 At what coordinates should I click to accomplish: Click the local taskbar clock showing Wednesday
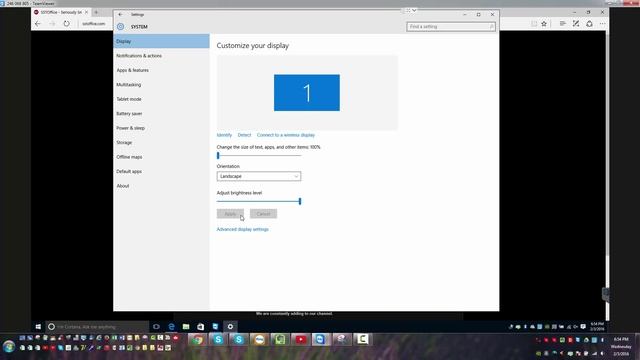[621, 347]
